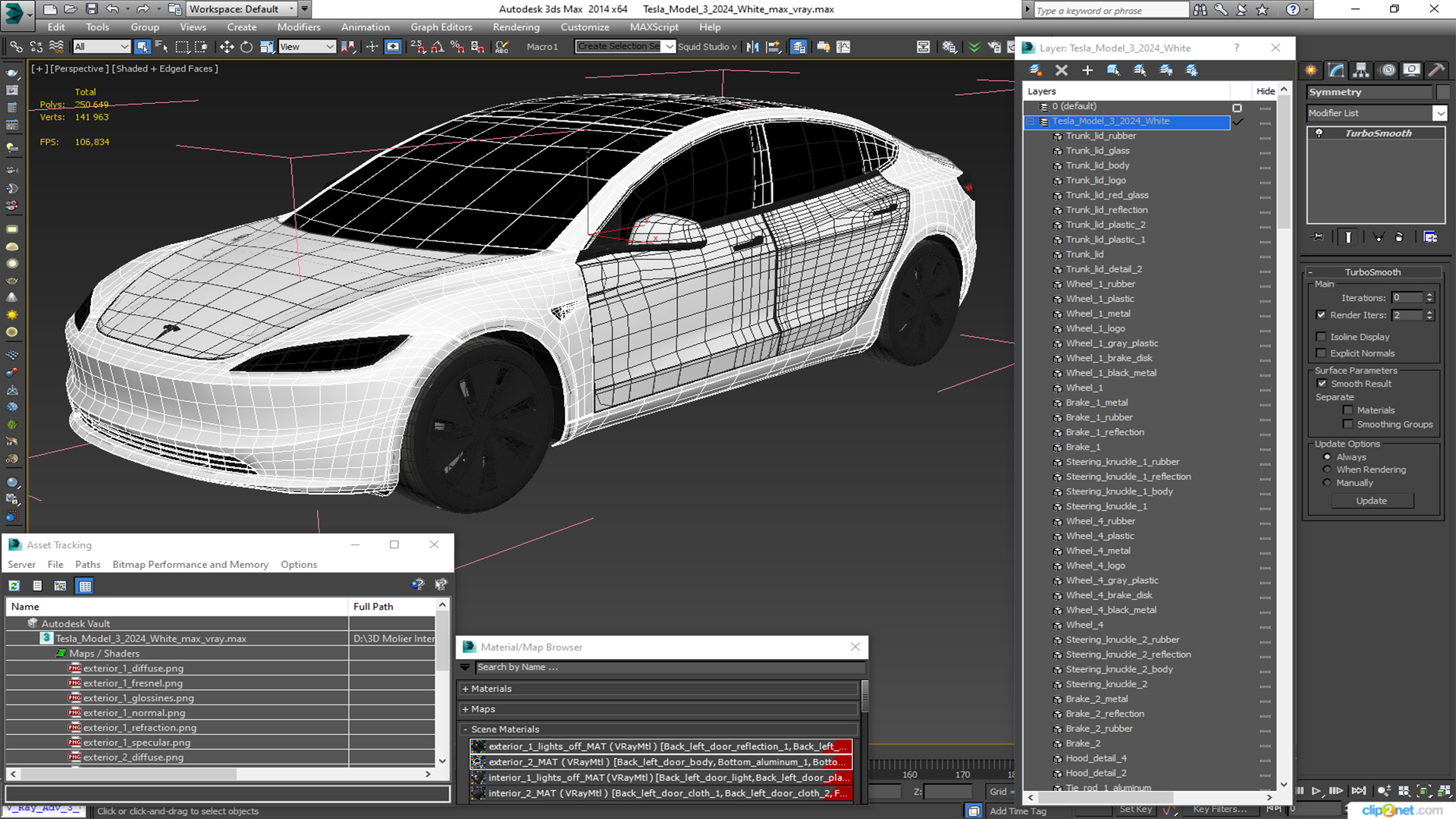Open the selection filter All dropdown

click(102, 47)
